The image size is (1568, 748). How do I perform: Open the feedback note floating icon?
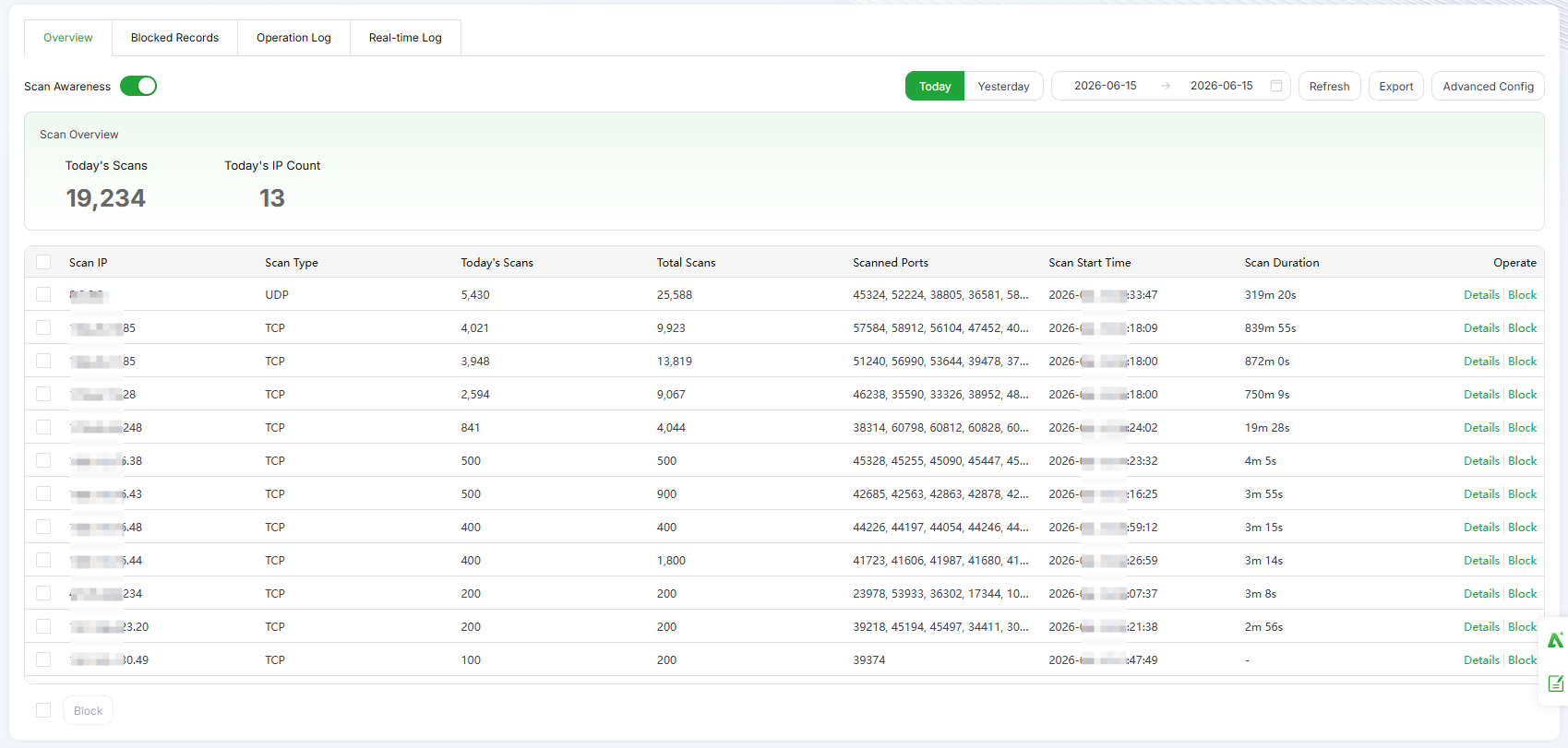[1556, 683]
